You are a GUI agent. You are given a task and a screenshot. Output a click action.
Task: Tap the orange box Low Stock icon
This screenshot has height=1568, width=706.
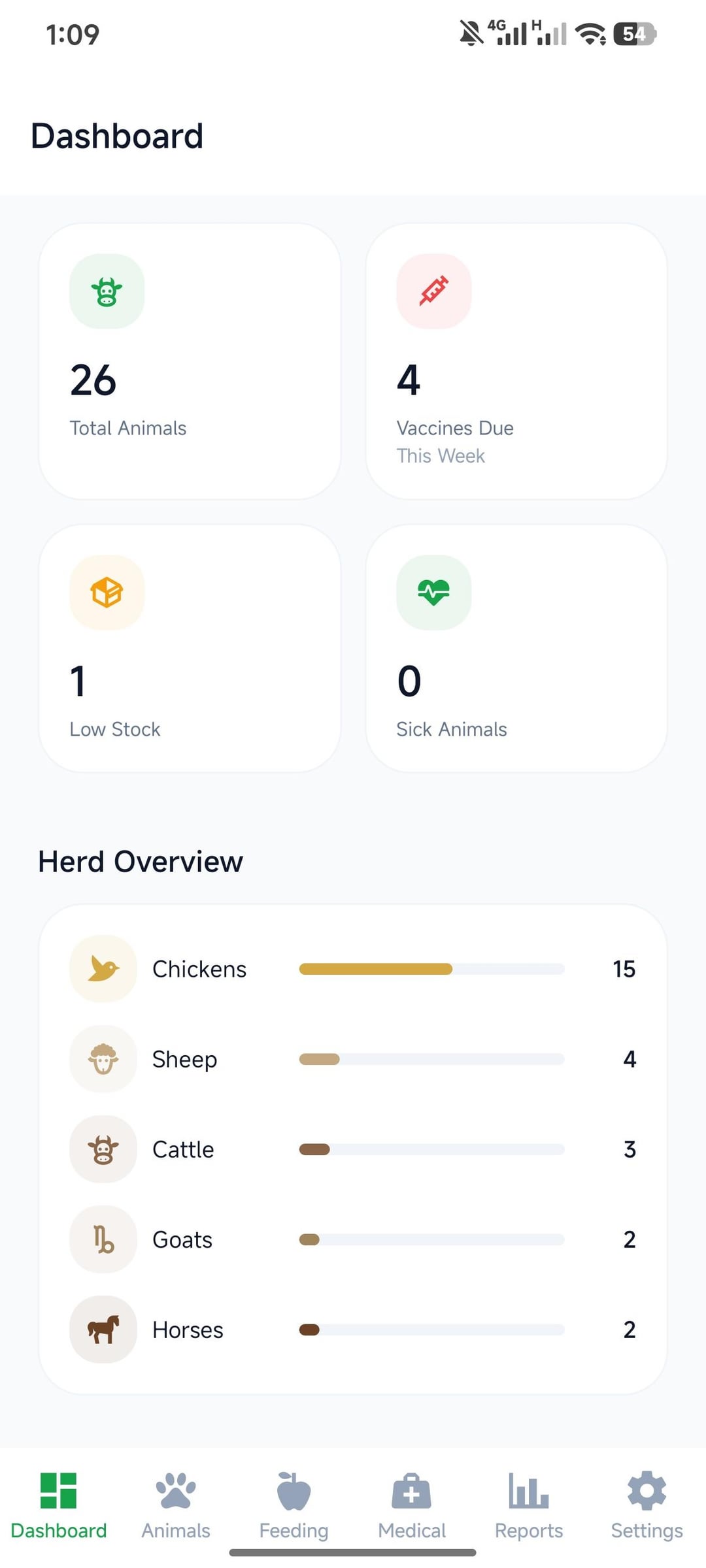(107, 593)
